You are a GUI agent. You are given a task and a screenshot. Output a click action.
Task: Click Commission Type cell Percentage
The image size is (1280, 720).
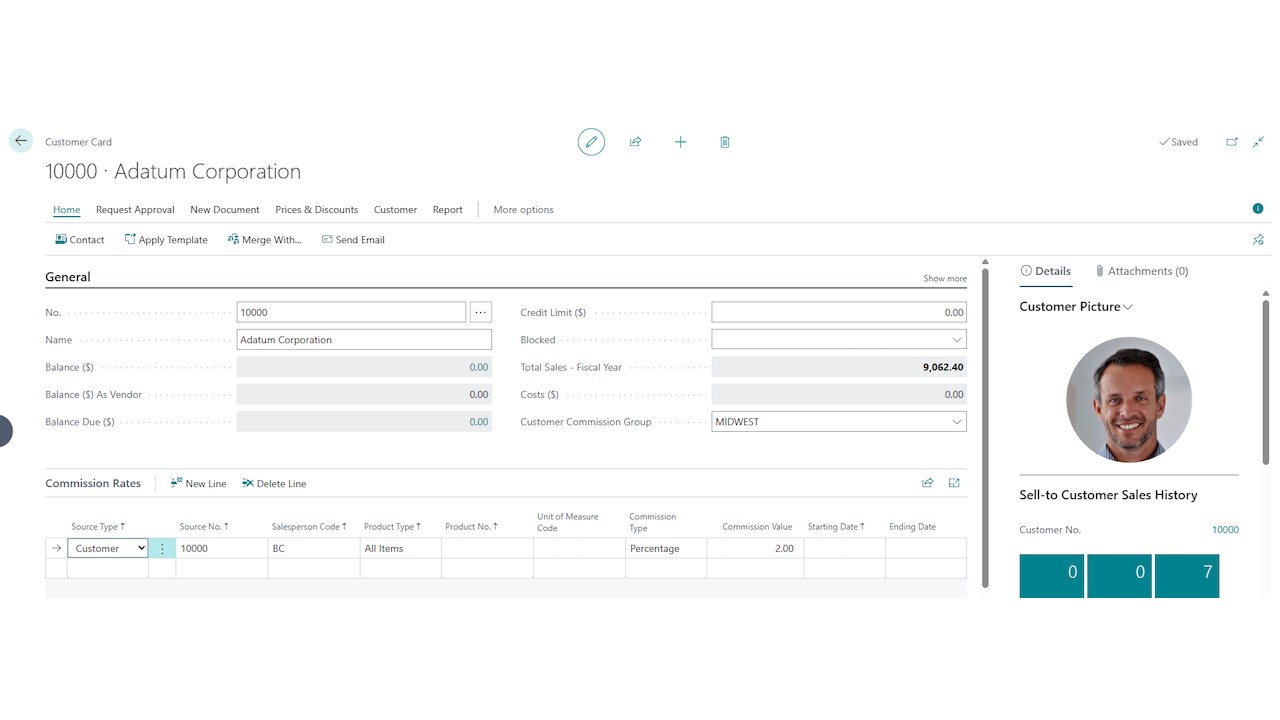pos(666,548)
